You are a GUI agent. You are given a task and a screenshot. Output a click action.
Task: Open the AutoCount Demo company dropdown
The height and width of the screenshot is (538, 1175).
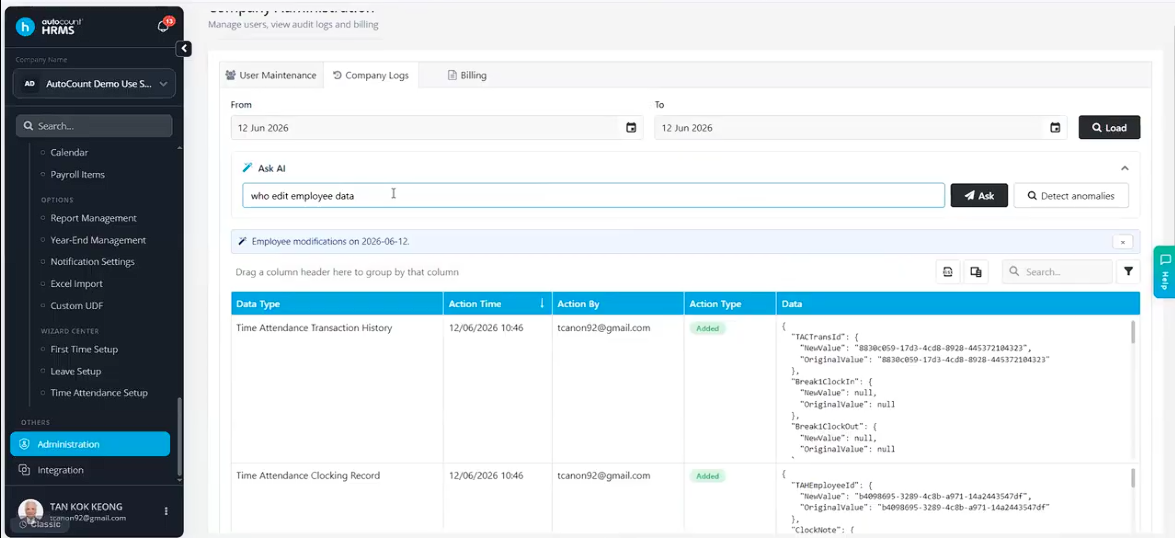pos(94,84)
